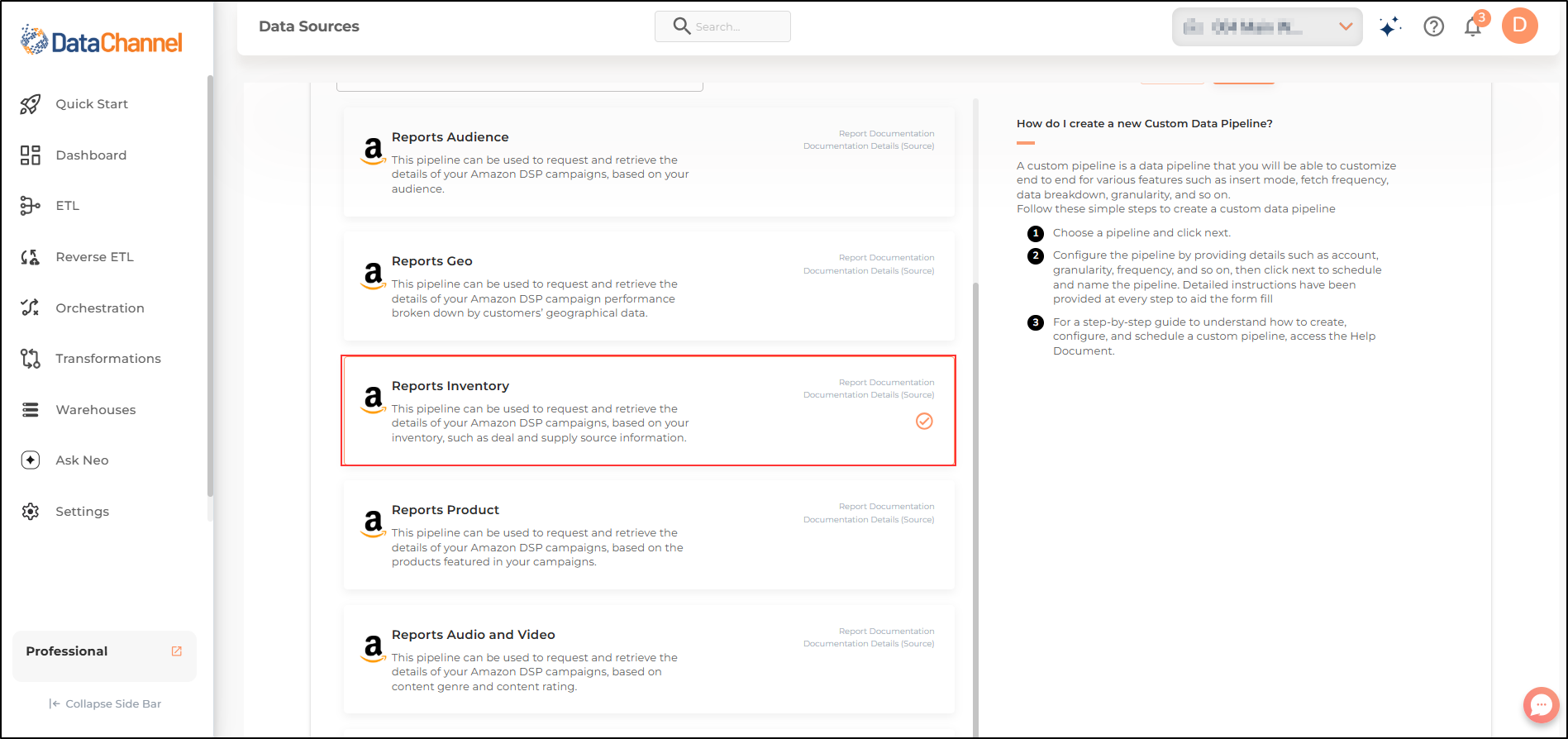Click Amazon logo on Reports Audience card
Viewport: 1568px width, 739px height.
tap(374, 150)
